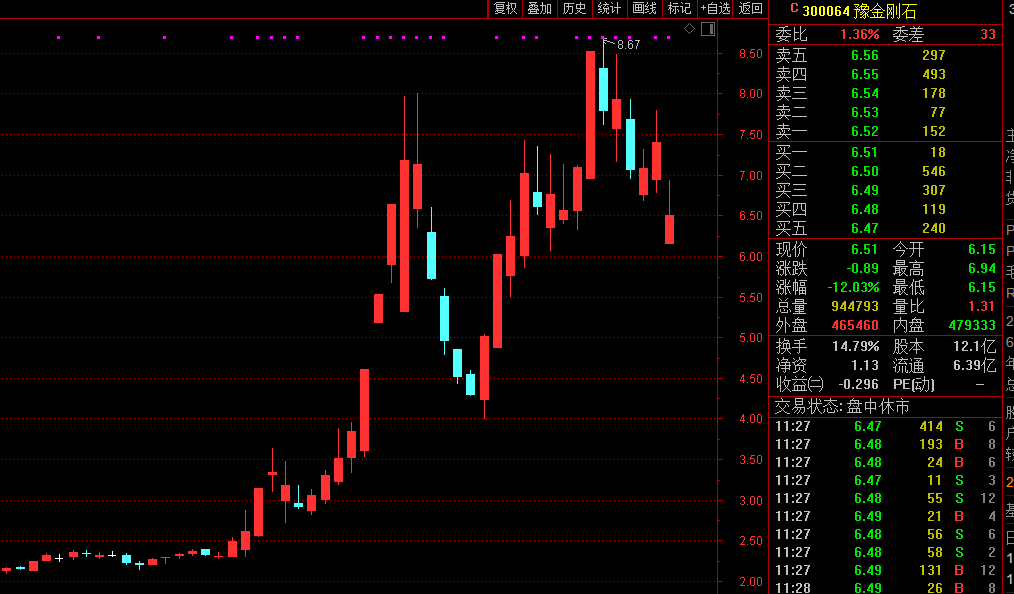Click the leftmost magenta dot marker
1014x594 pixels.
pos(59,38)
